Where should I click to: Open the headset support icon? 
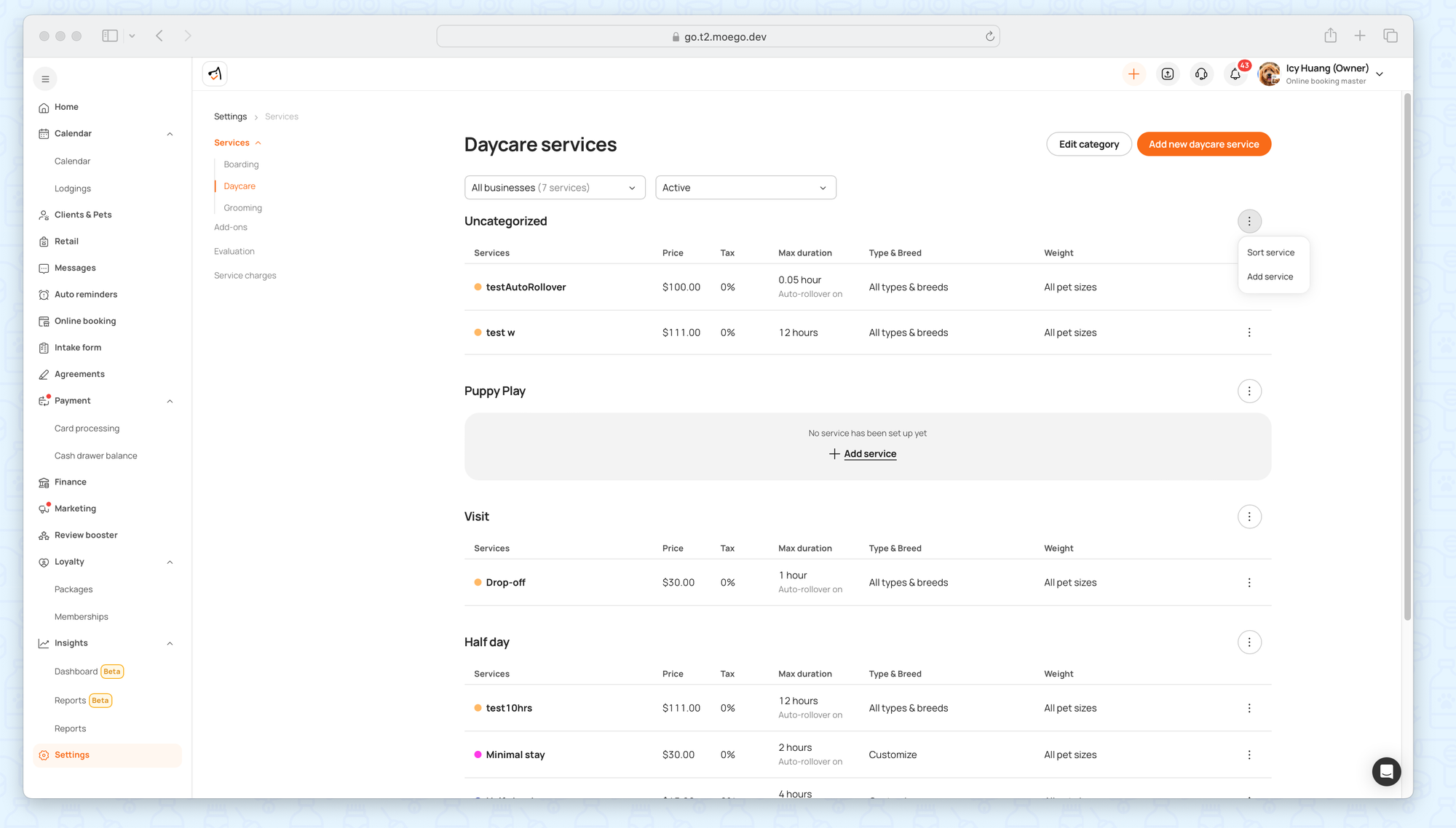click(1201, 74)
